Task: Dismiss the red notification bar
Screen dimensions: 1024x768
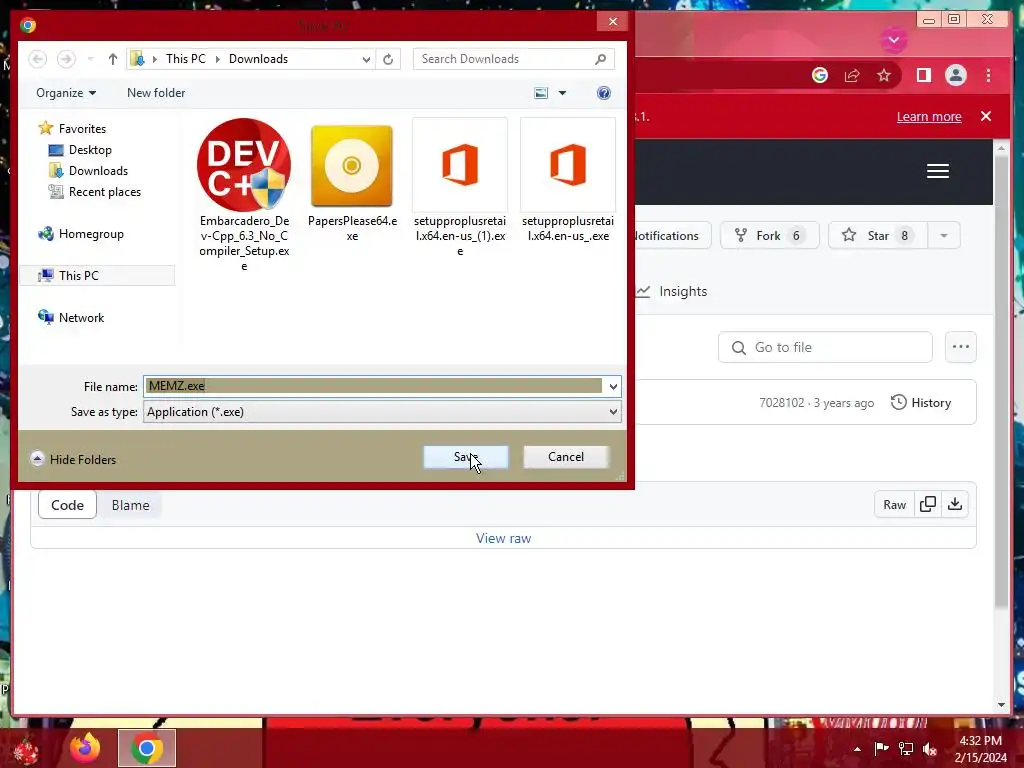Action: coord(986,116)
